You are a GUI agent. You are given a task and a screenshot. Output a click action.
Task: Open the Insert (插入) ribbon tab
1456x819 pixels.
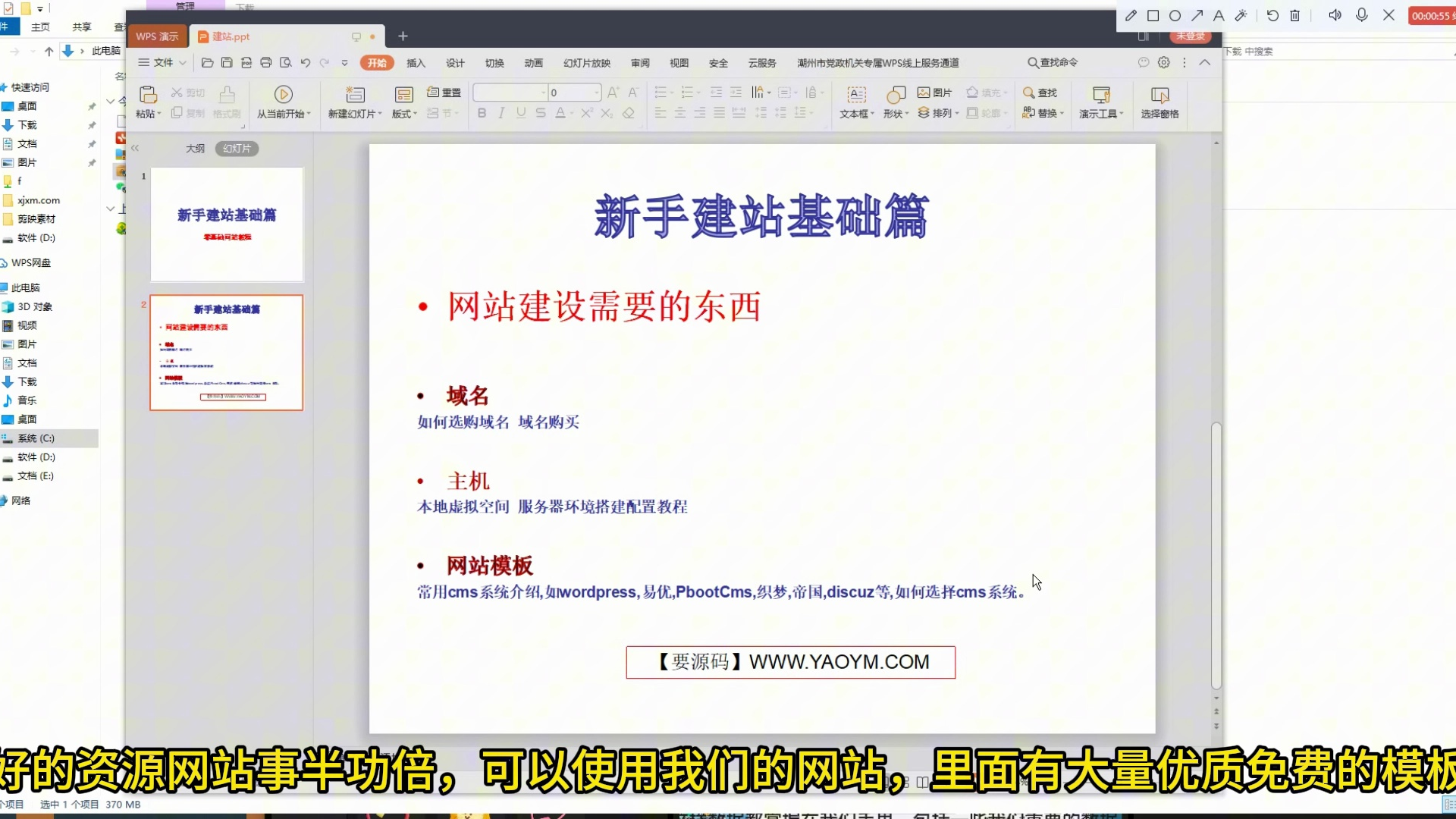click(416, 63)
